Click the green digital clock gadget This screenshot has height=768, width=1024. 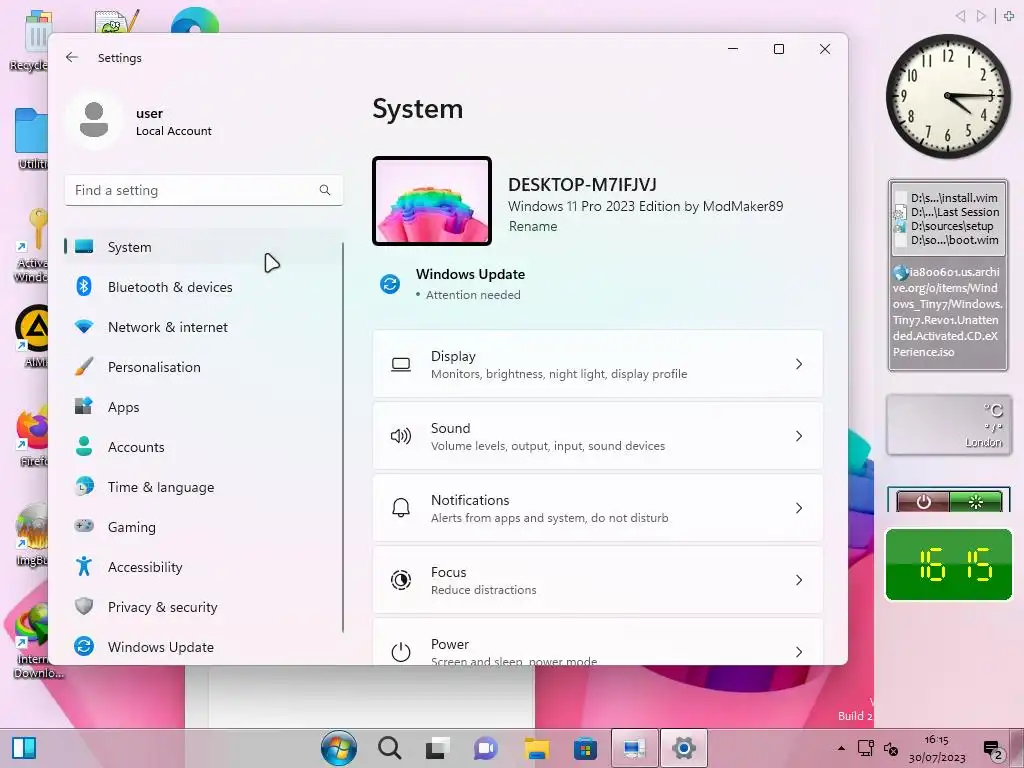click(x=948, y=564)
